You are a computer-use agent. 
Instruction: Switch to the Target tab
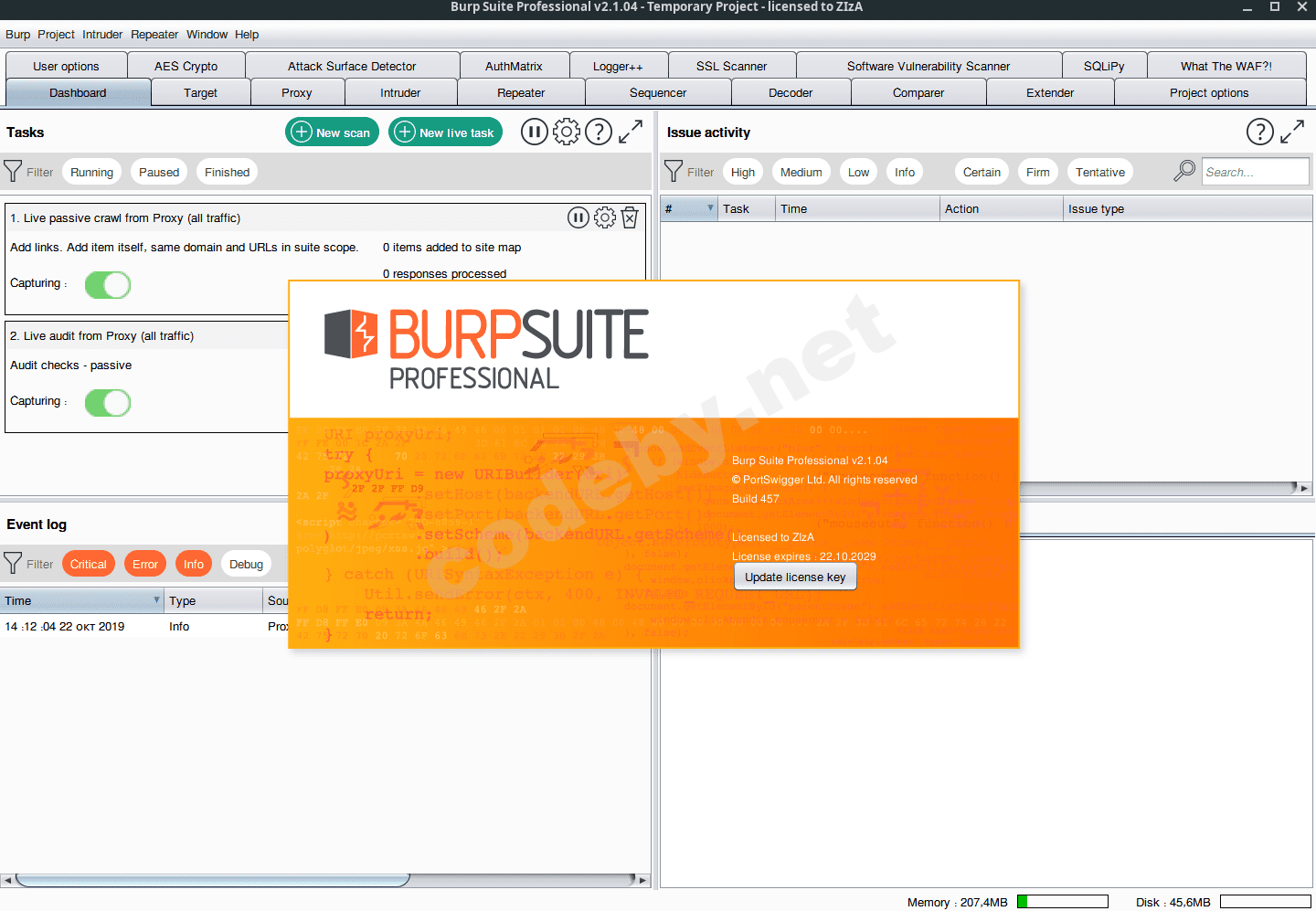pyautogui.click(x=200, y=92)
